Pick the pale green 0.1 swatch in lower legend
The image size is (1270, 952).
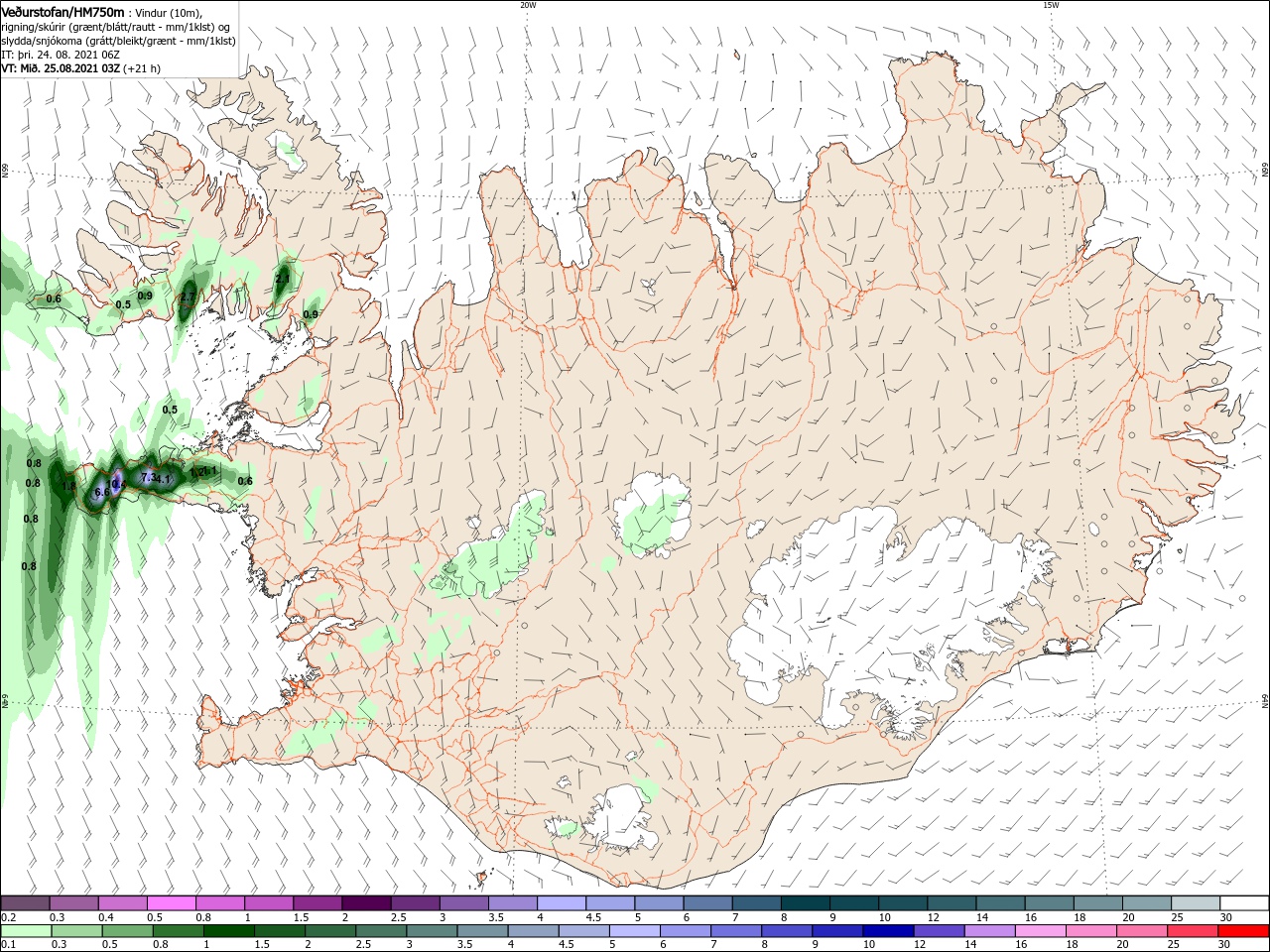tap(27, 931)
